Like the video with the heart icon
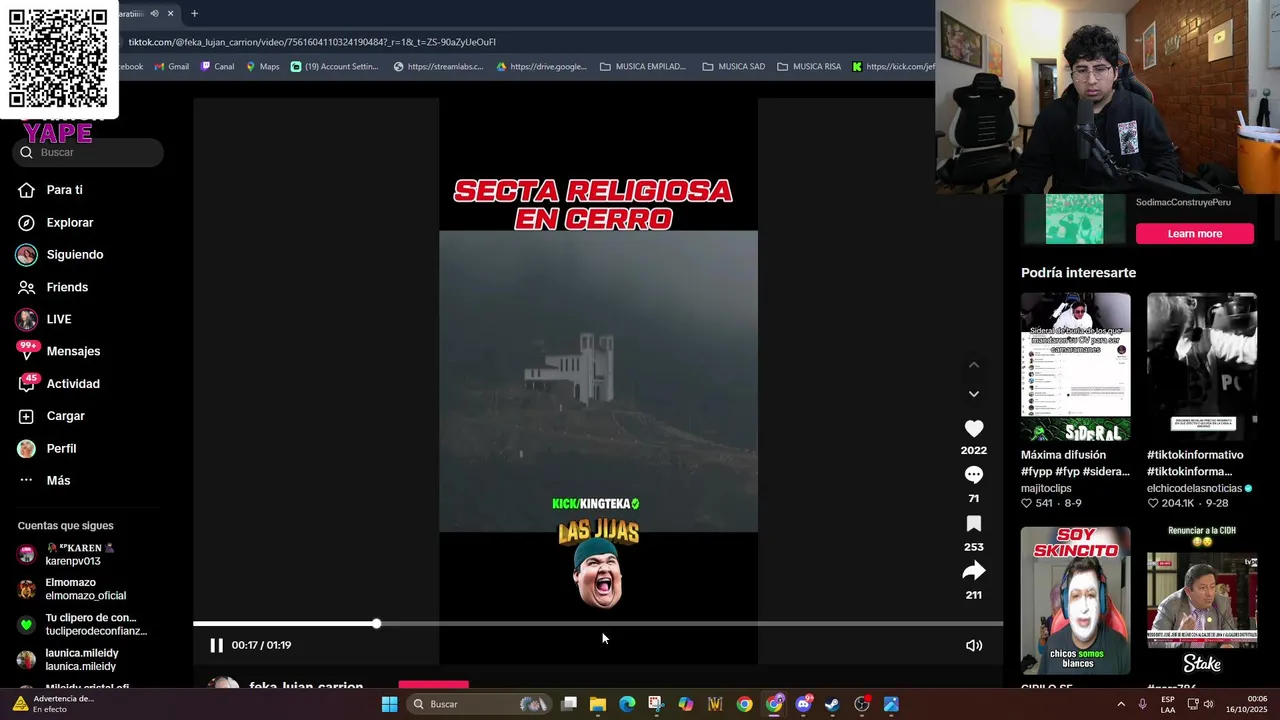Viewport: 1280px width, 720px height. 973,428
